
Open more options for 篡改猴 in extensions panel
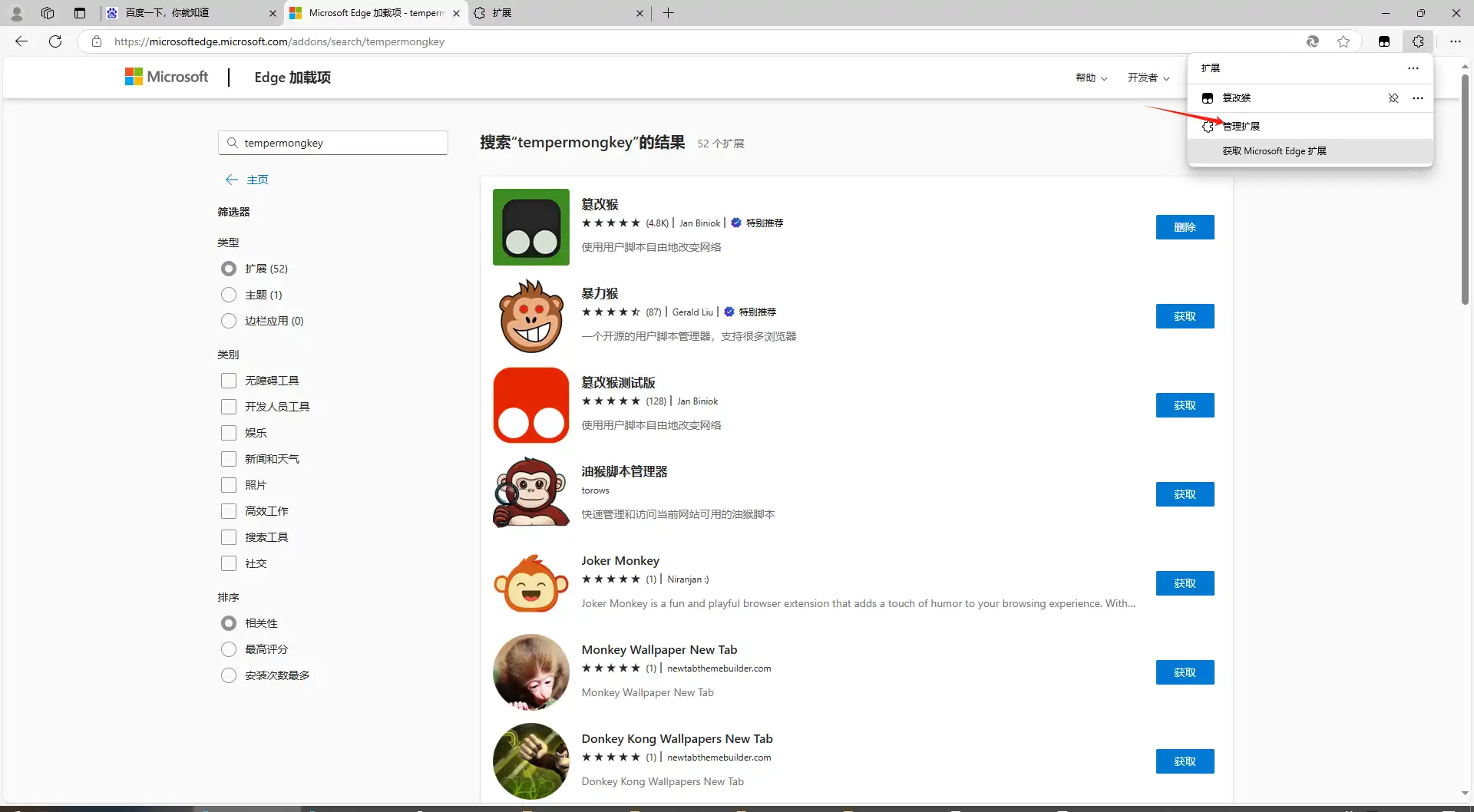click(1417, 98)
